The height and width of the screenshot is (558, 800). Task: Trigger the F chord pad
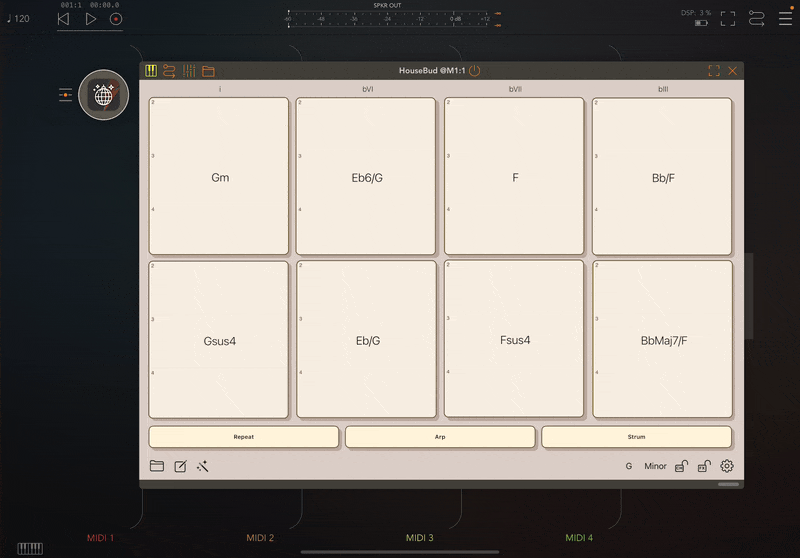click(514, 176)
